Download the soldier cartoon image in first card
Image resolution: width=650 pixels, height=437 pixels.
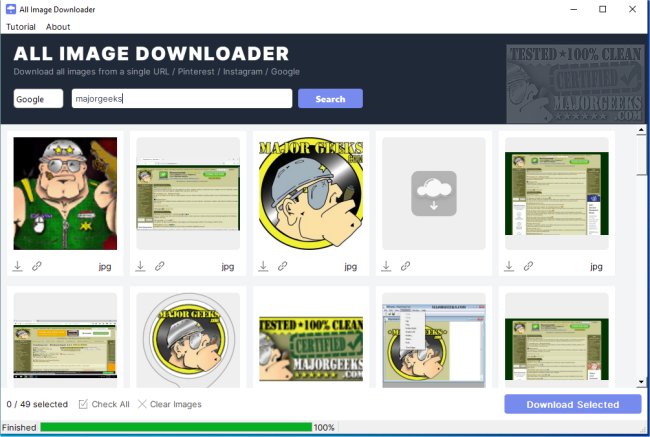coord(17,266)
